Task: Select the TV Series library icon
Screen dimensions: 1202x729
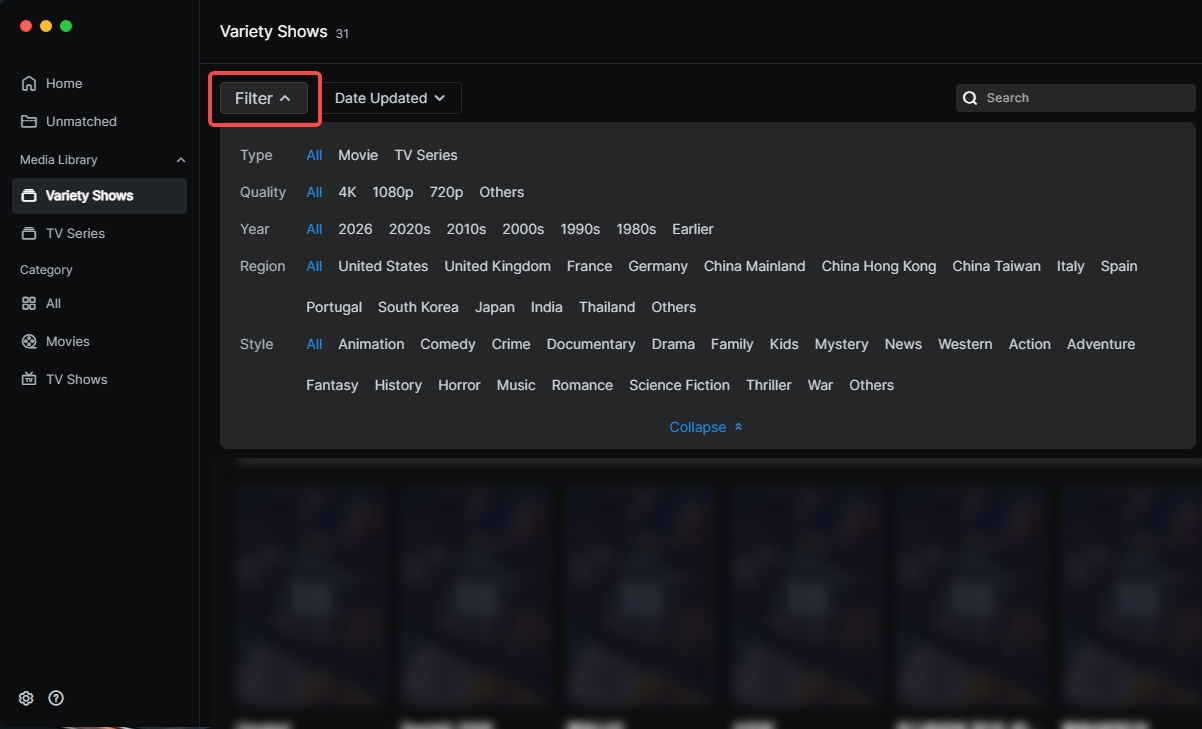Action: [29, 234]
